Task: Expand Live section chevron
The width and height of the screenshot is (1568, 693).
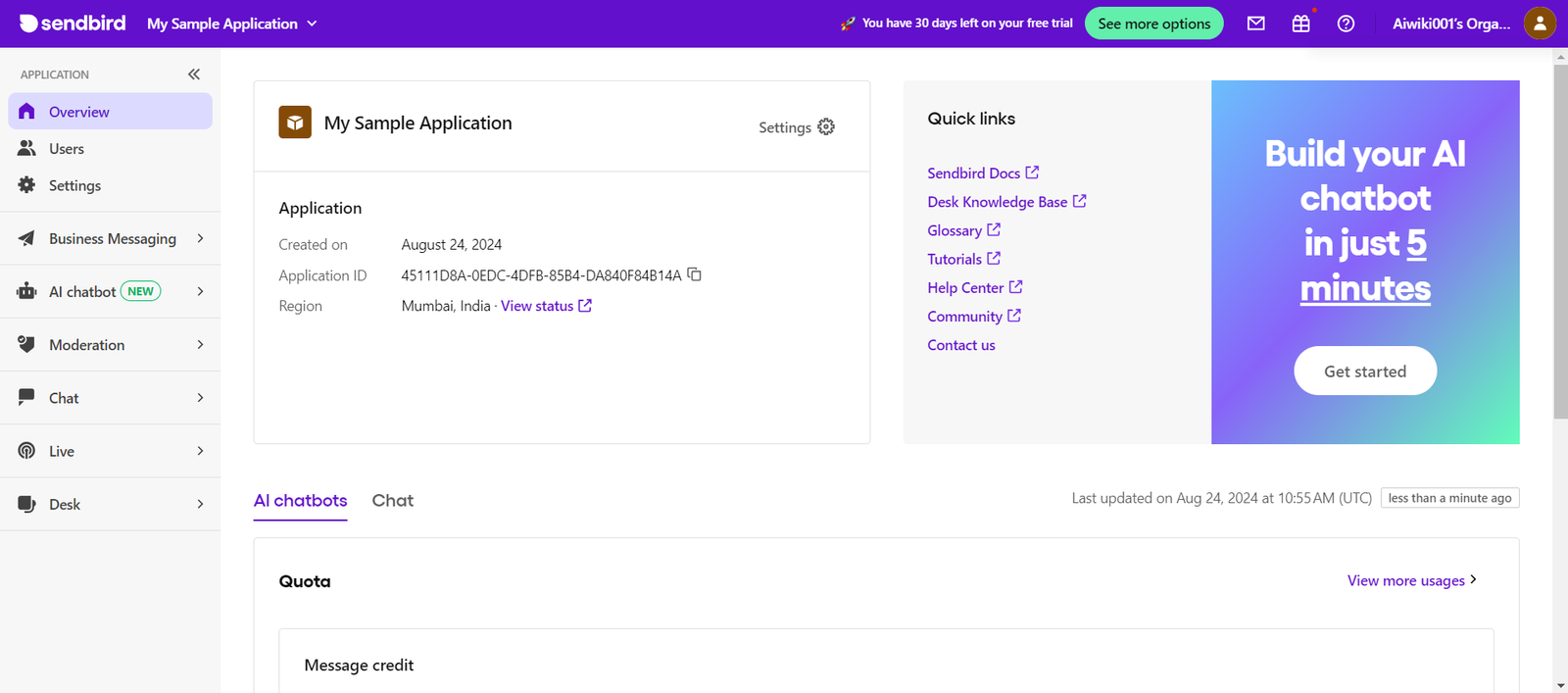Action: [x=200, y=451]
